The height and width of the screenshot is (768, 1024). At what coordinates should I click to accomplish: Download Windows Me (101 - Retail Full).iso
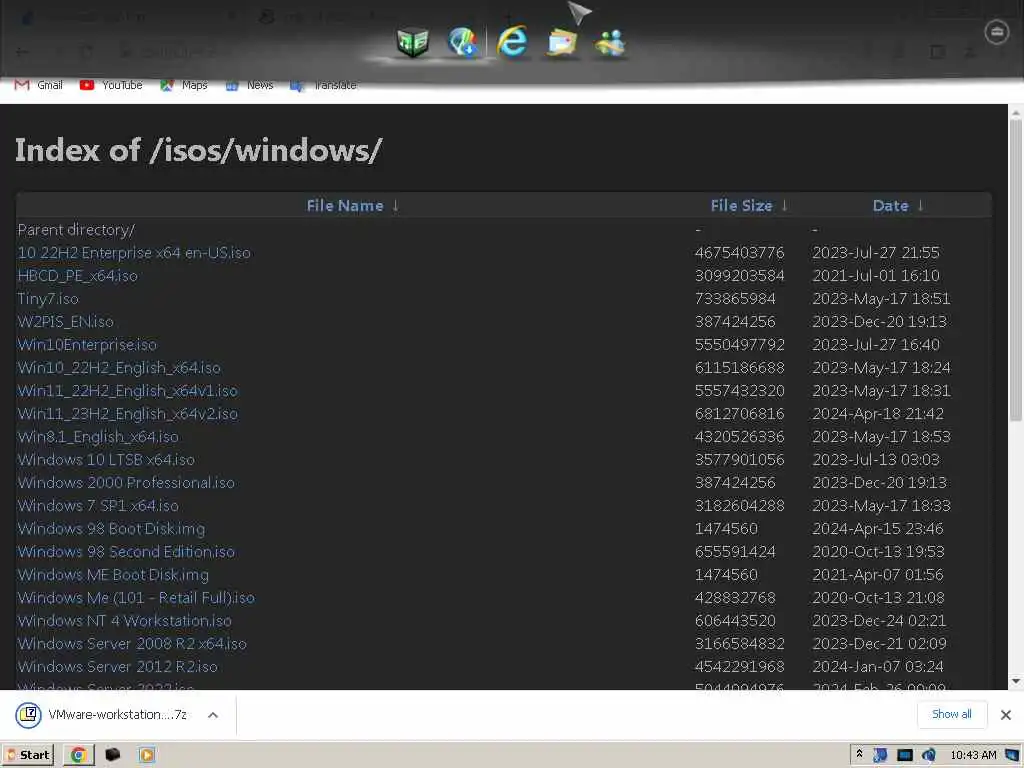tap(136, 598)
